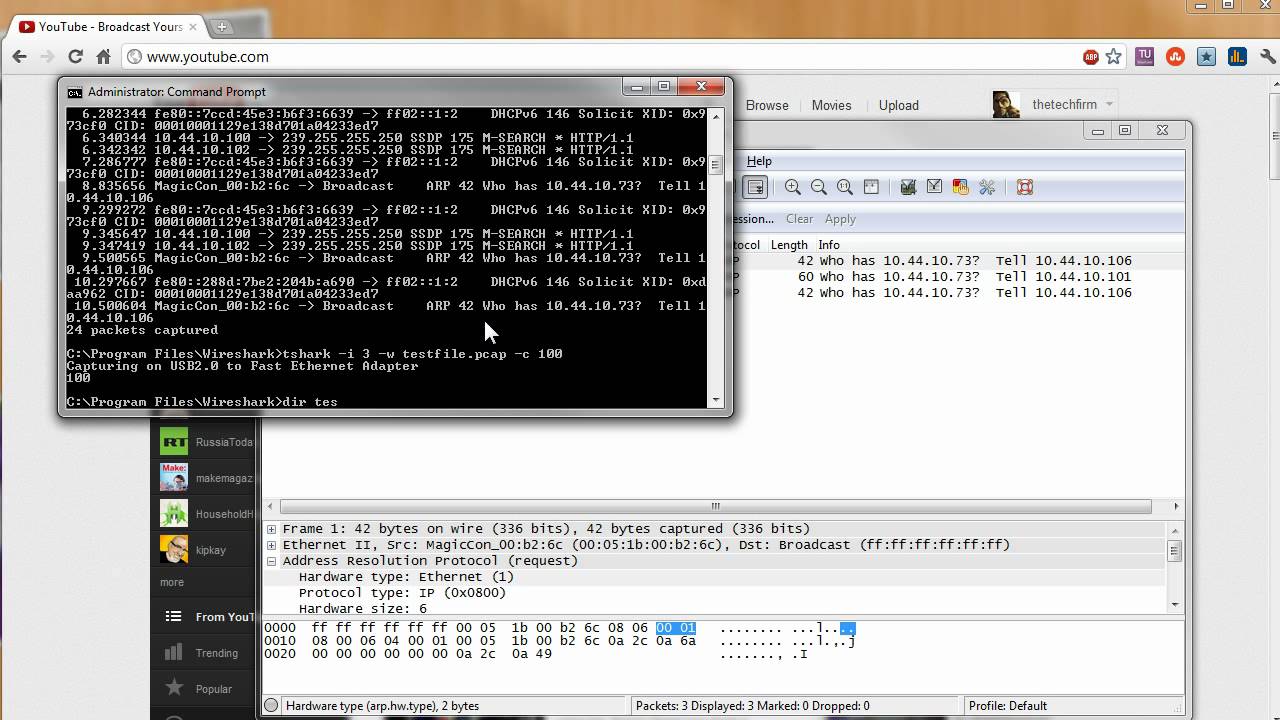Click the Info column header
Viewport: 1280px width, 720px height.
[x=828, y=245]
